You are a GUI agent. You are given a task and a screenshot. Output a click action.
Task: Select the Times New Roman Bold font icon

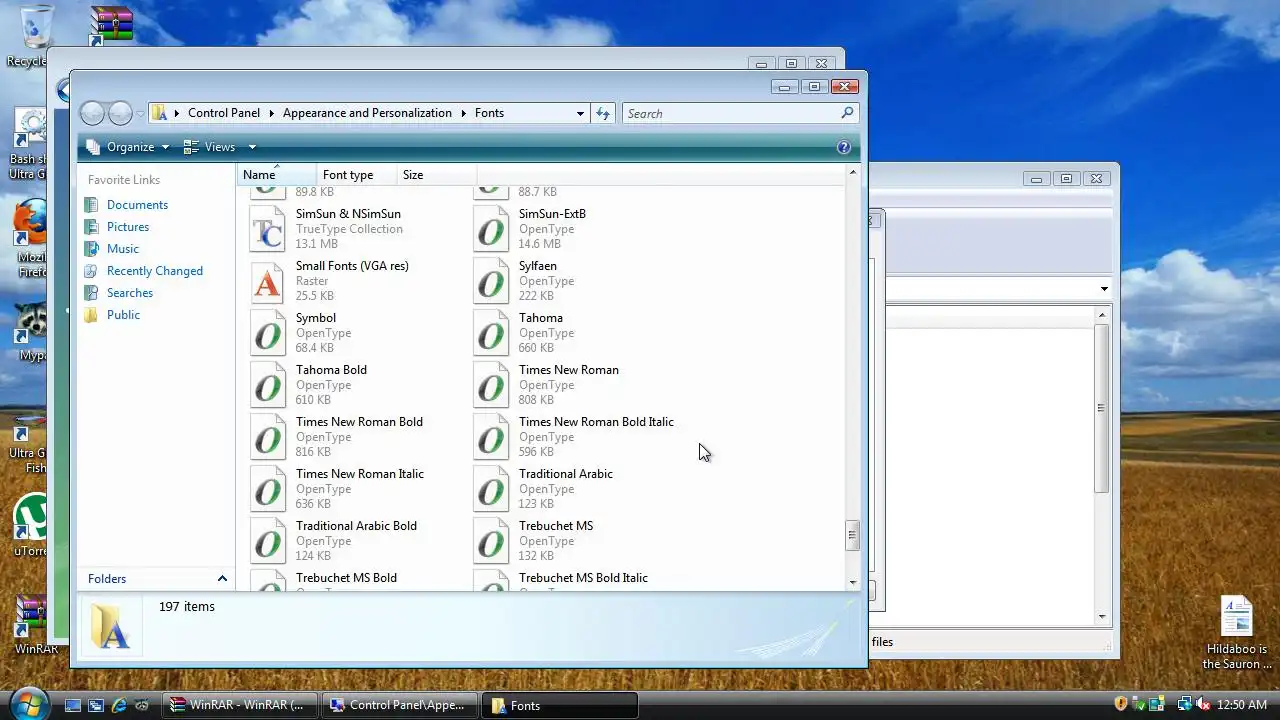268,437
